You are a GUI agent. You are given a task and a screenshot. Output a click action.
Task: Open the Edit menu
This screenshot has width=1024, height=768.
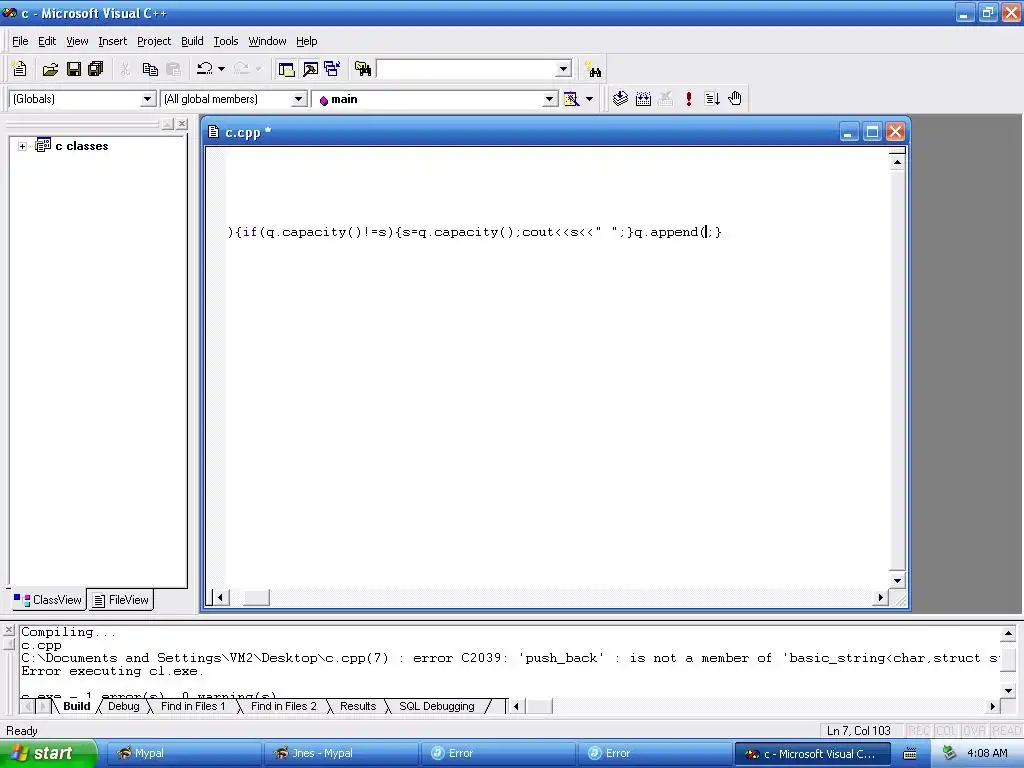(47, 41)
